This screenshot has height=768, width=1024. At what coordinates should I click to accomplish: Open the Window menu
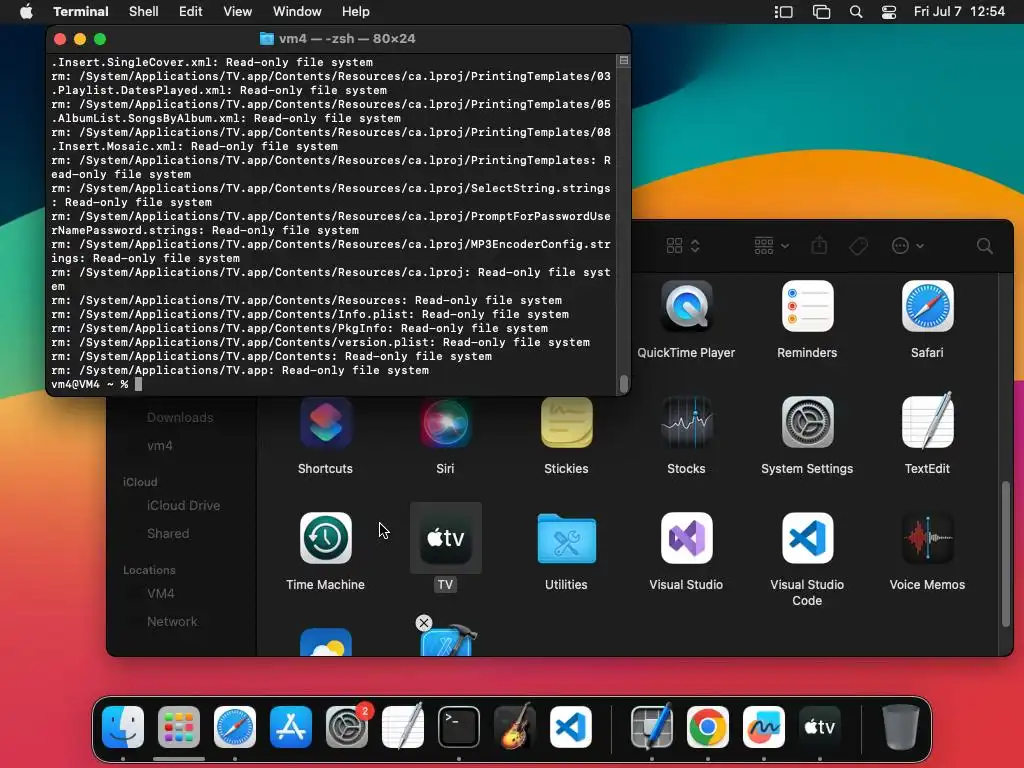click(297, 12)
